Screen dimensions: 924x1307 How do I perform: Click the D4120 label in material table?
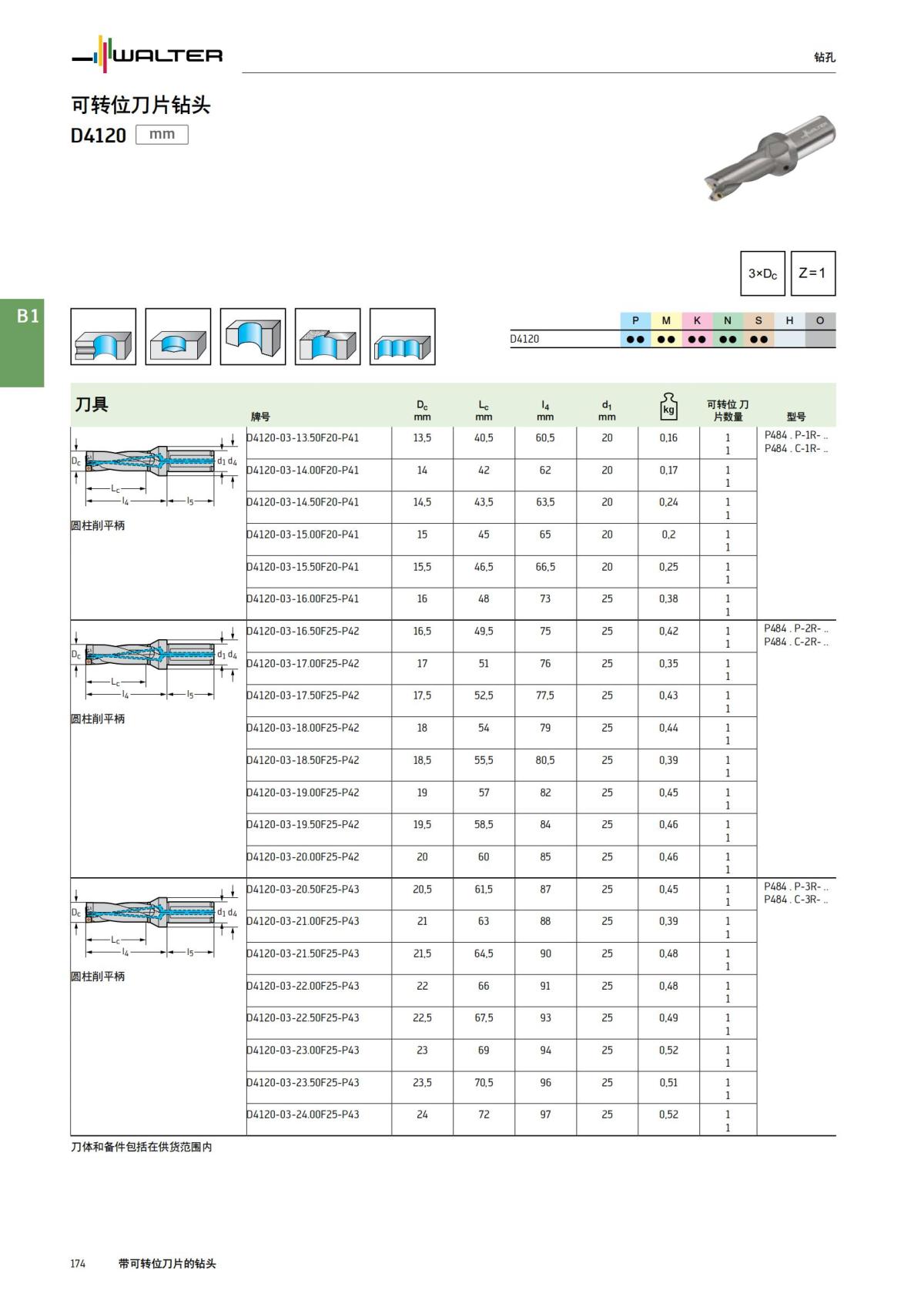(524, 339)
